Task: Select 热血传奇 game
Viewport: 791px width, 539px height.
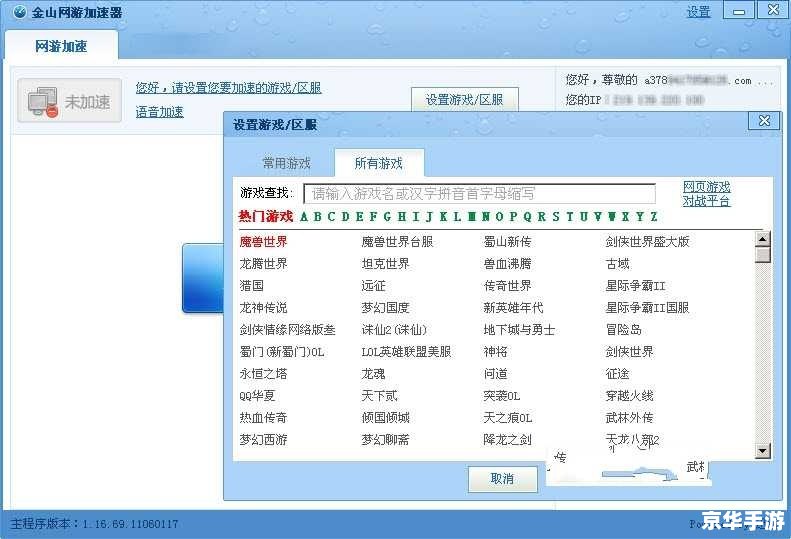Action: tap(263, 417)
